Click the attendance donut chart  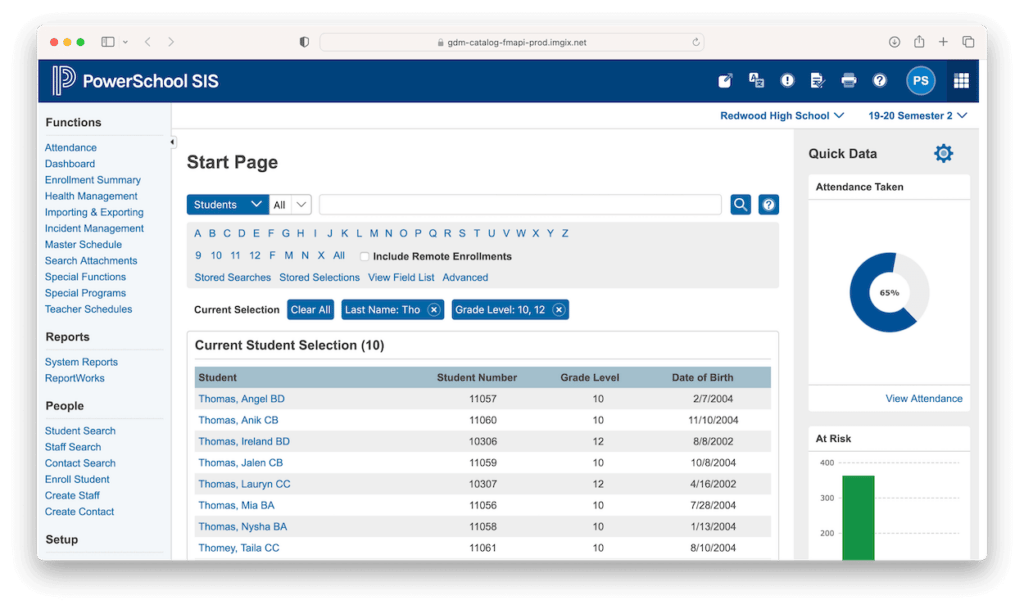tap(889, 292)
